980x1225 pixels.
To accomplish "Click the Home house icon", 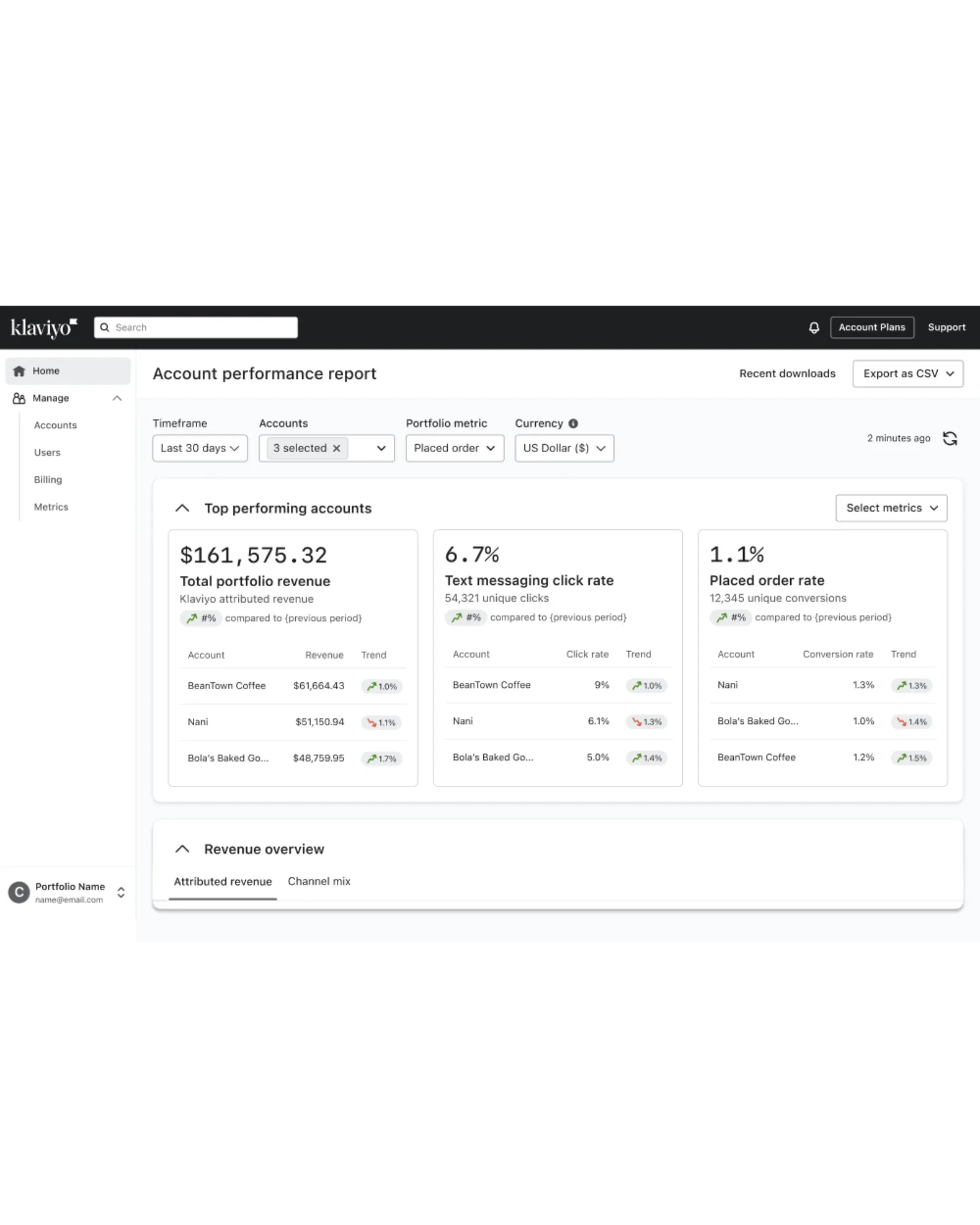I will point(19,371).
